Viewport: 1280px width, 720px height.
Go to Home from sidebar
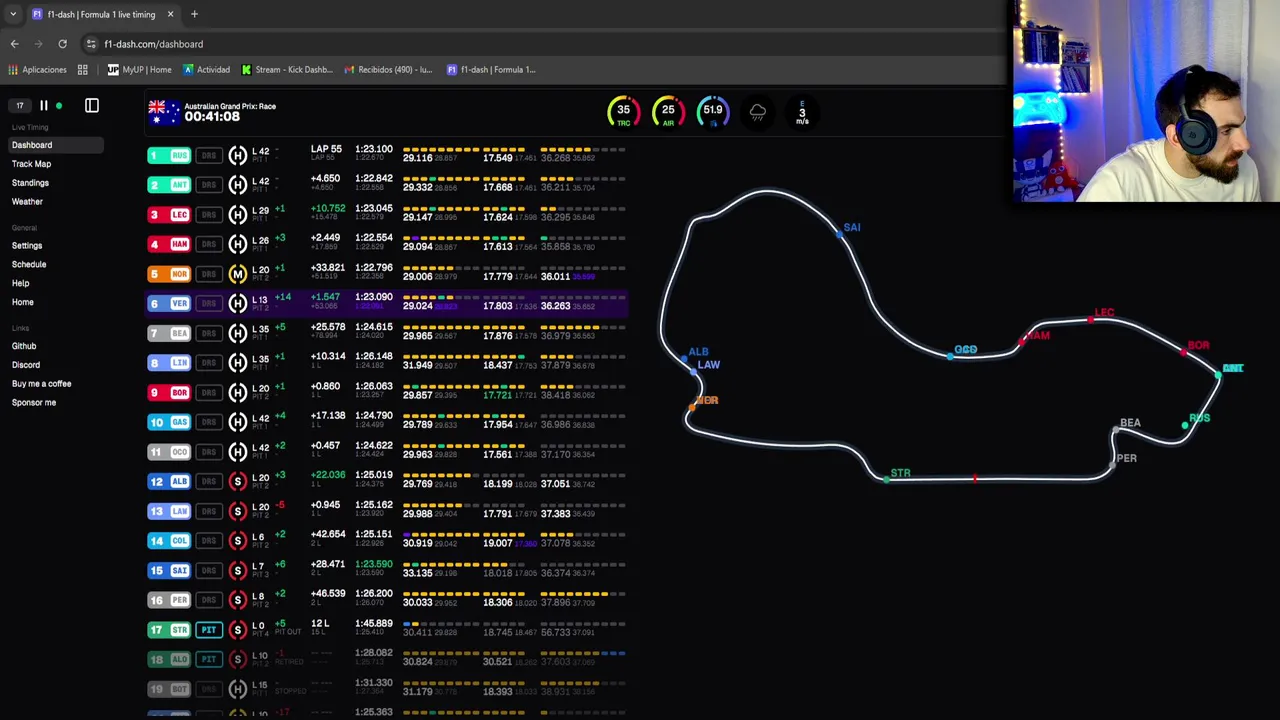[x=22, y=303]
